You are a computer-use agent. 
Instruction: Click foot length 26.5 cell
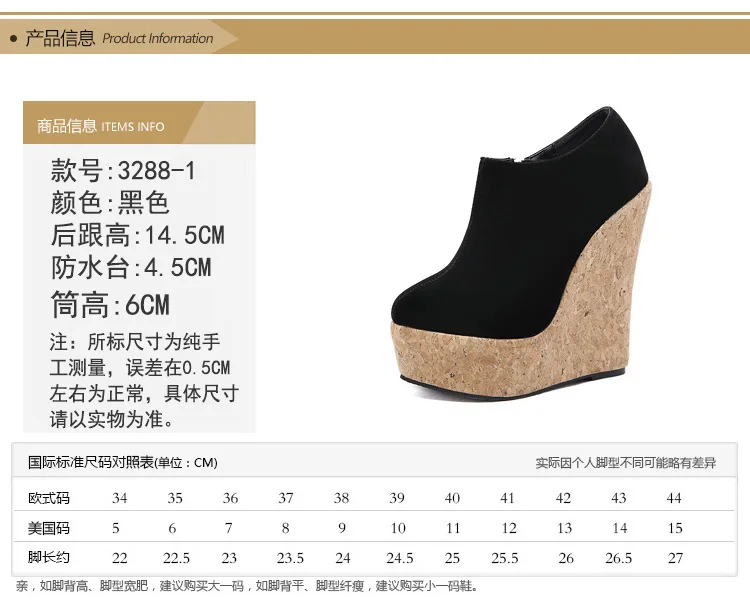[x=618, y=558]
